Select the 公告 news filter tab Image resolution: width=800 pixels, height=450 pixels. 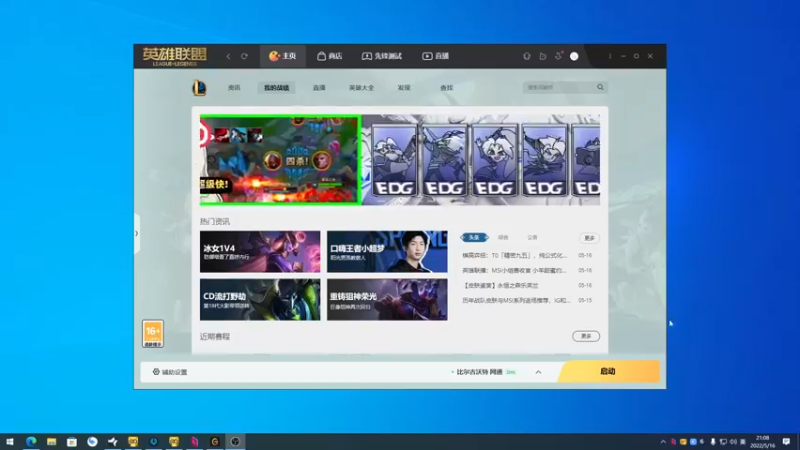[532, 237]
